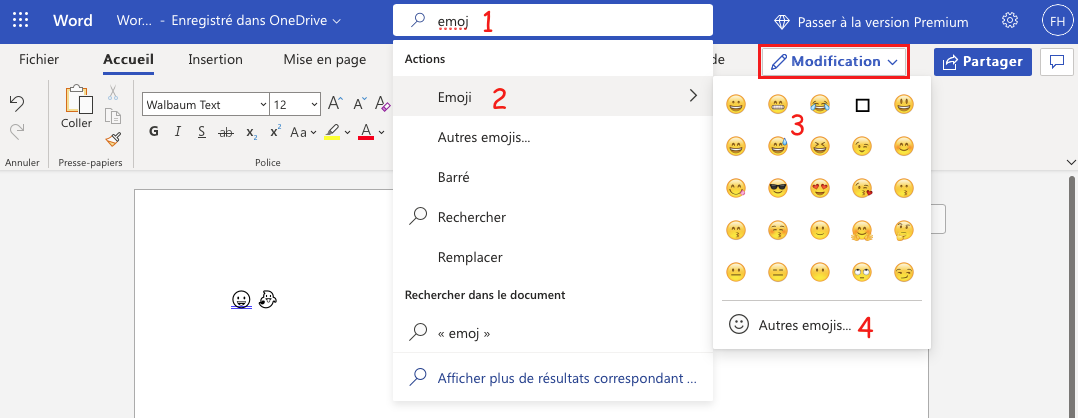Collapse the ribbon with the chevron
Viewport: 1078px width, 418px height.
tap(1070, 162)
